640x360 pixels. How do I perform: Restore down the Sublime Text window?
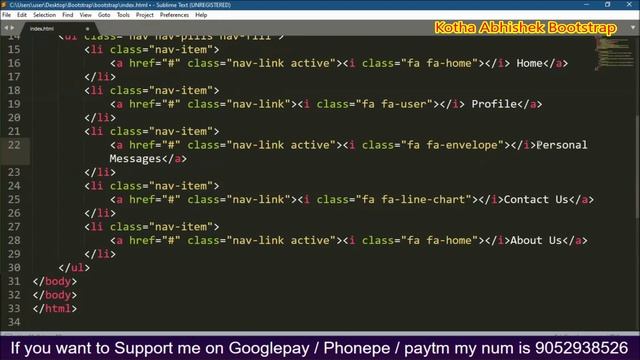(x=608, y=4)
